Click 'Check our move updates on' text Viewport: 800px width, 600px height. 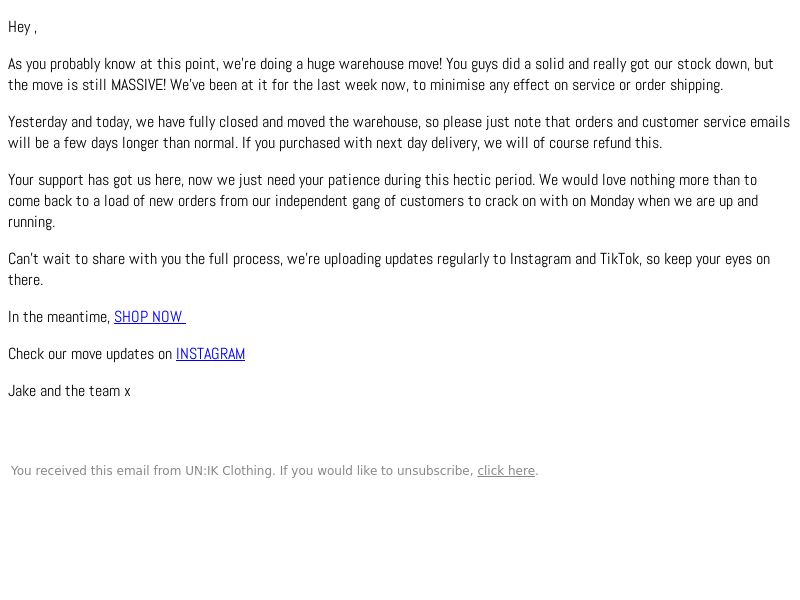[90, 354]
